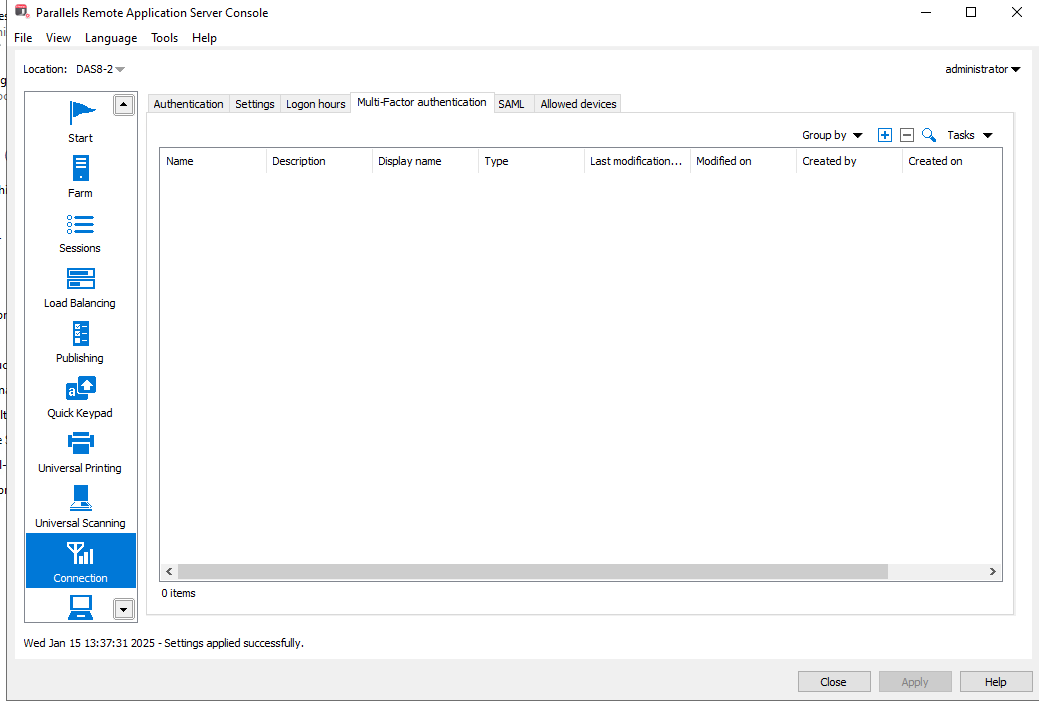Go to the Sessions category
1039x703 pixels.
[x=80, y=231]
